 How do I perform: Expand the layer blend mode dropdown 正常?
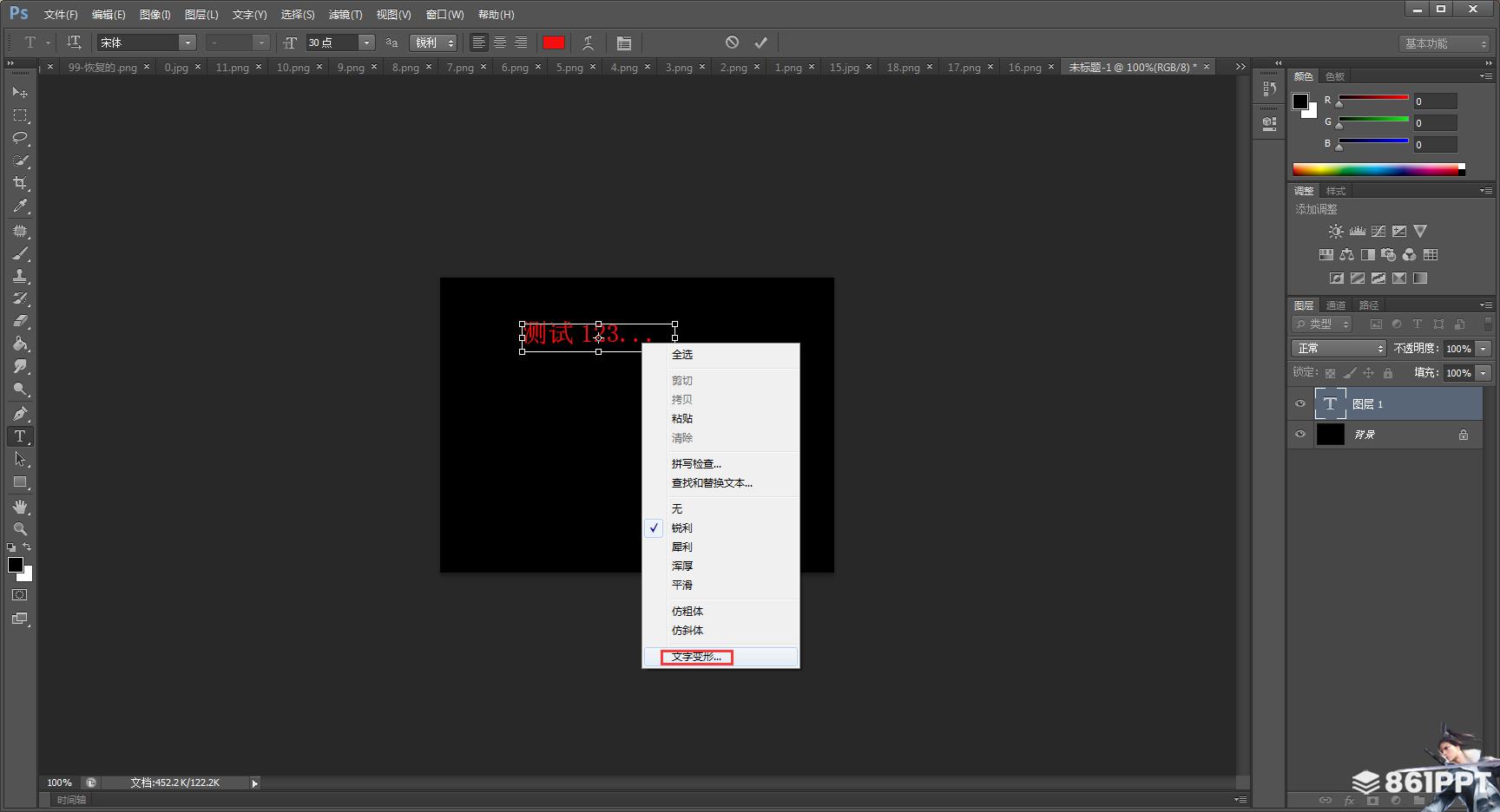(1338, 348)
